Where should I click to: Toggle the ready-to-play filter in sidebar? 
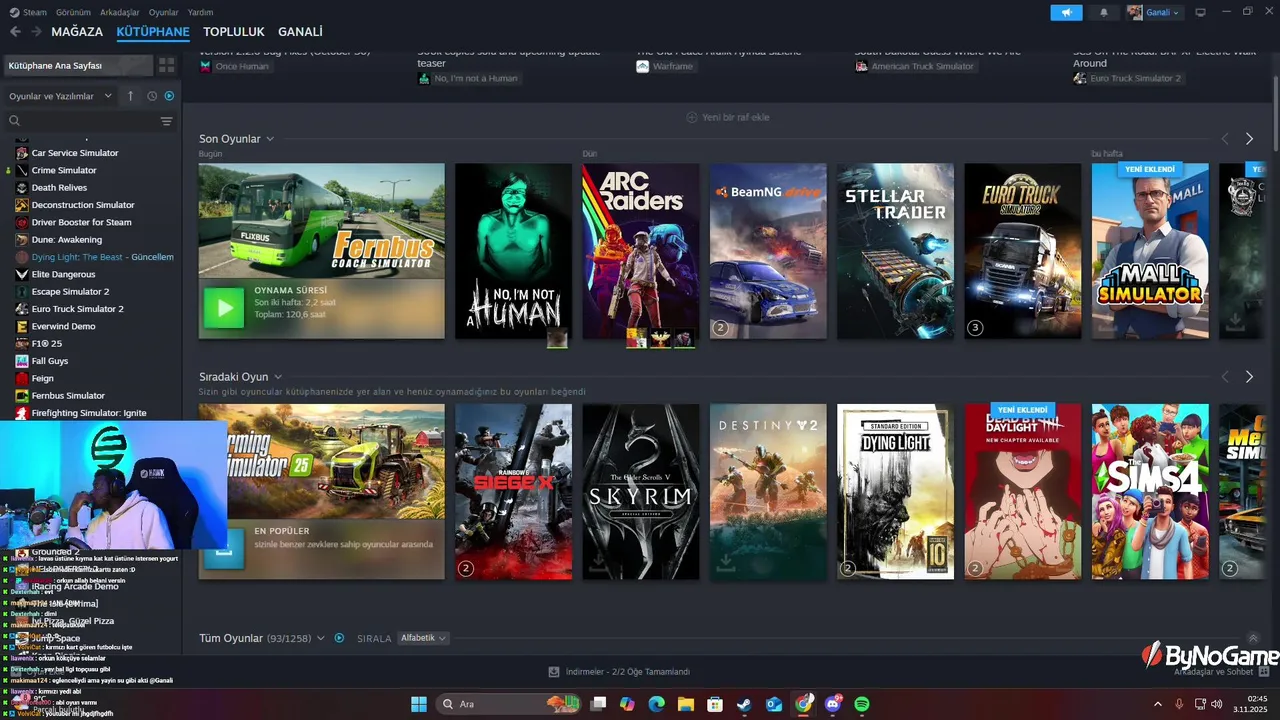click(x=169, y=96)
